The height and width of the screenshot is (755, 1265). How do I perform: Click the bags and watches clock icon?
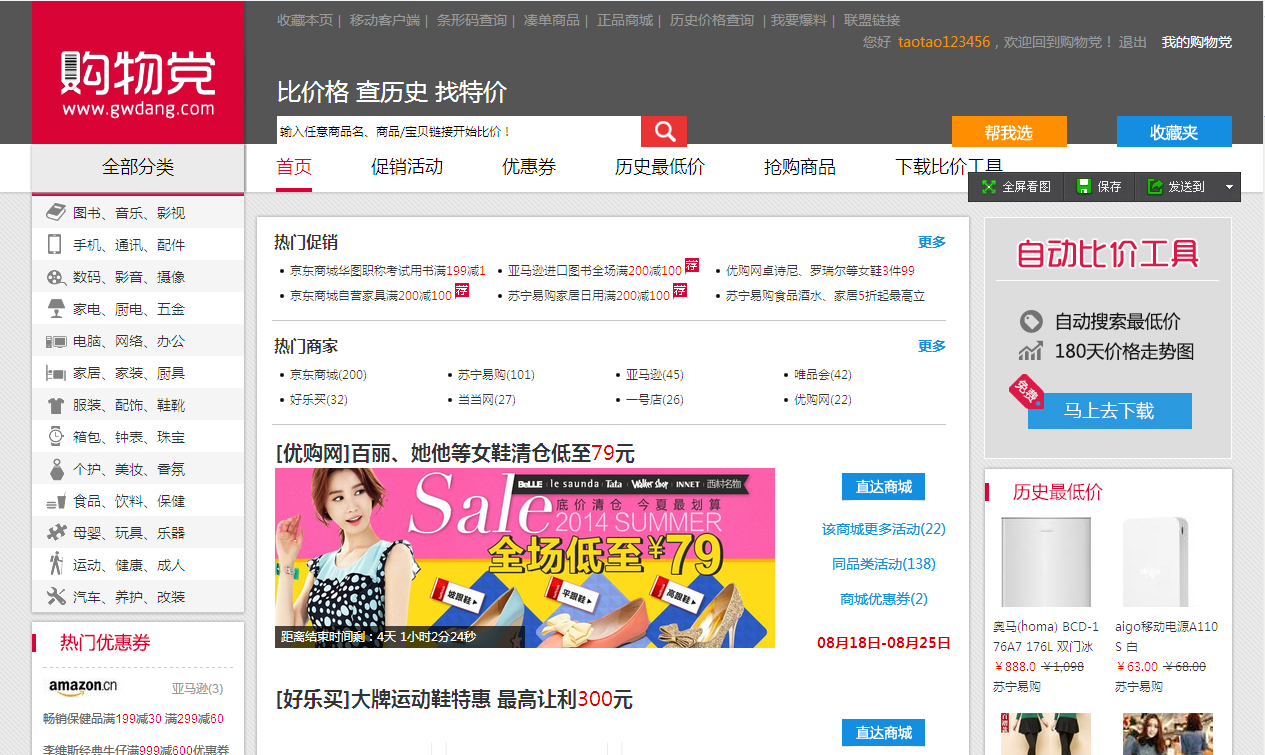point(56,436)
